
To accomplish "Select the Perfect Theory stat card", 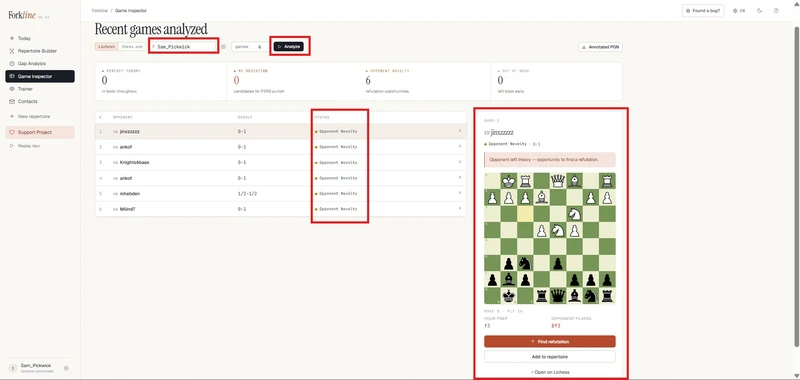I will (161, 81).
